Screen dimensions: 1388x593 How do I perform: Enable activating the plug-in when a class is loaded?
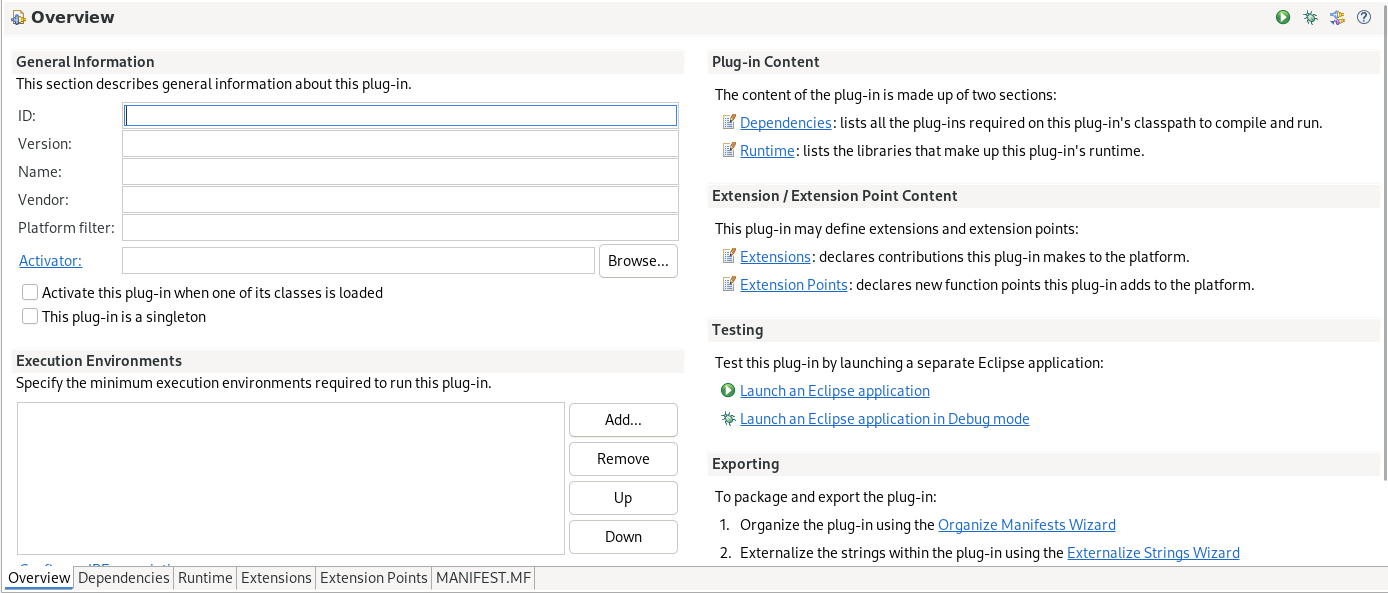(30, 293)
